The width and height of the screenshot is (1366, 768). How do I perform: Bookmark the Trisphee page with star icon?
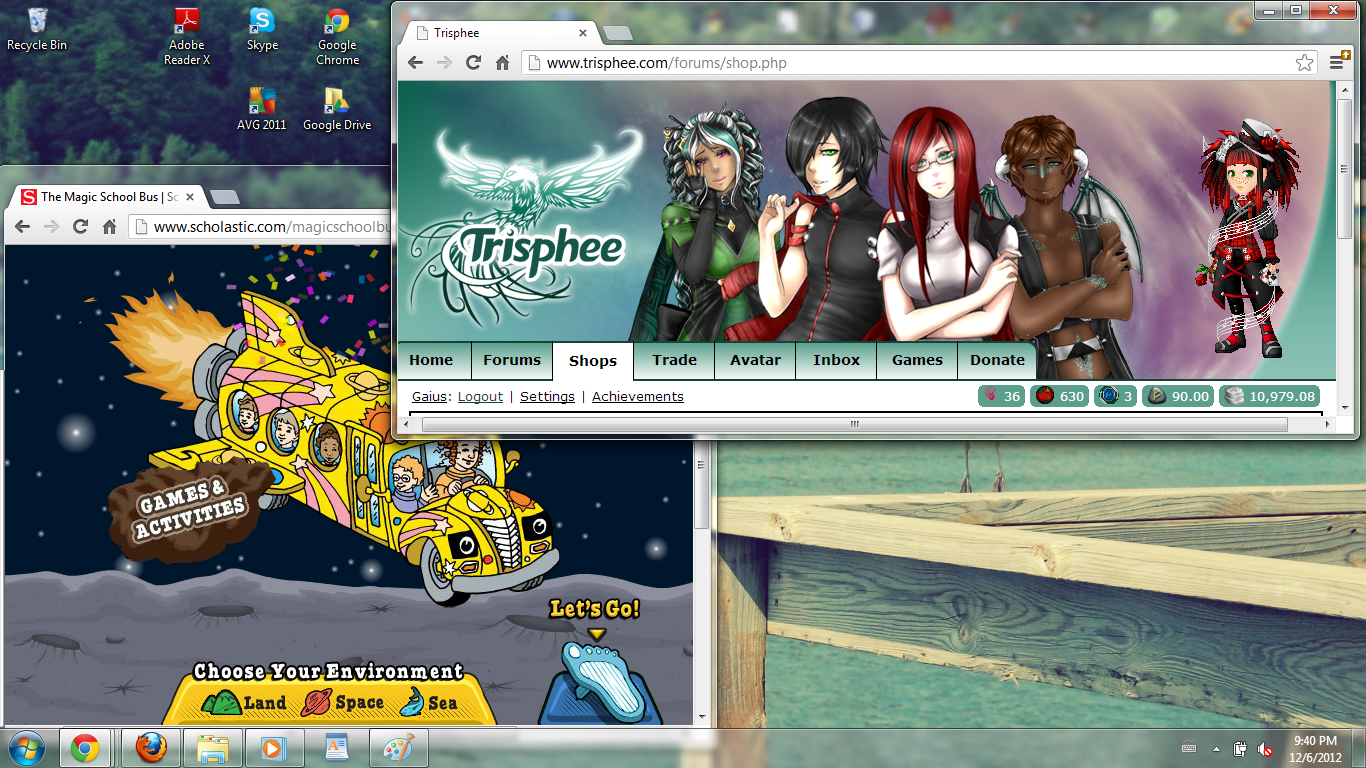(1304, 63)
